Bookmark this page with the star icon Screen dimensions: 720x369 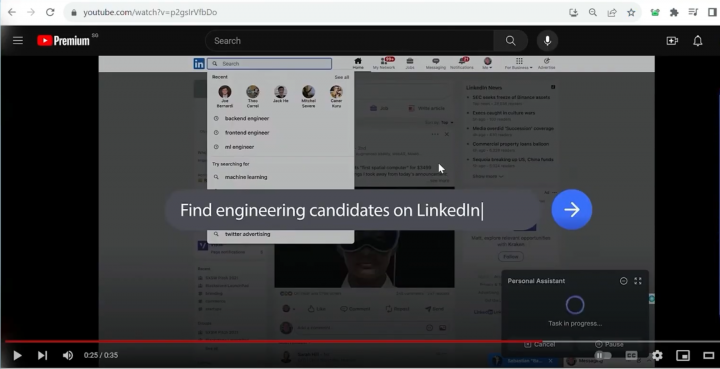click(631, 12)
